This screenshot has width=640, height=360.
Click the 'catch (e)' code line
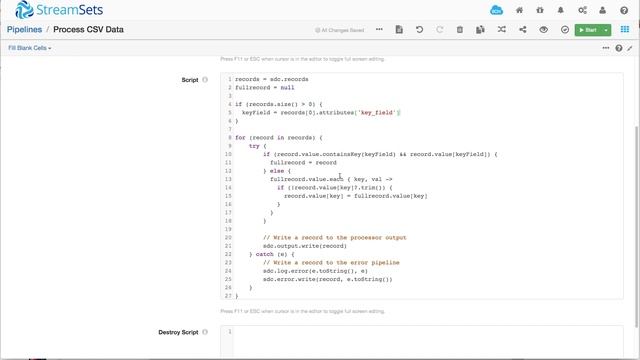tap(271, 254)
